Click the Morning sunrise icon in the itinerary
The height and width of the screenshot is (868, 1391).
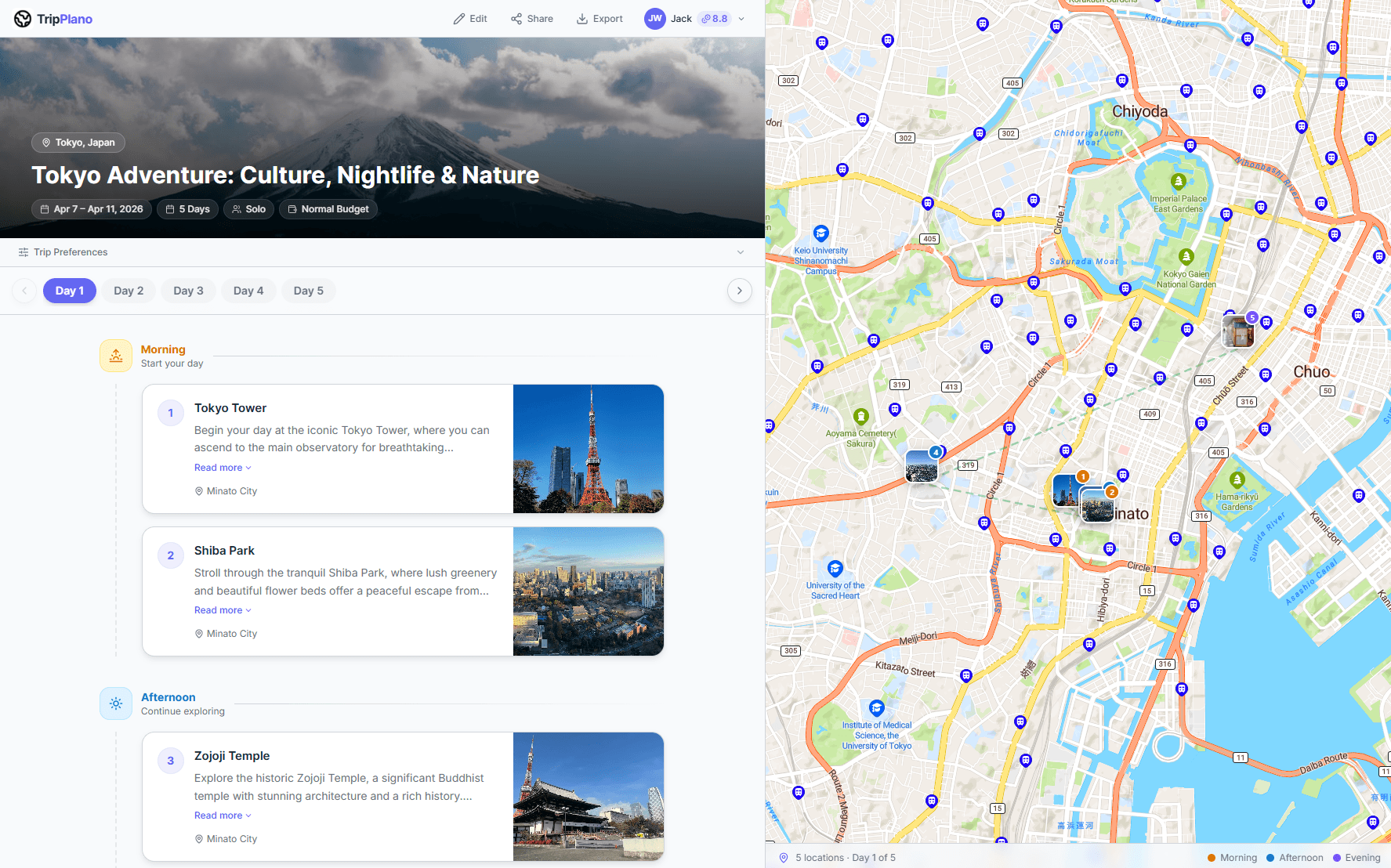coord(115,355)
